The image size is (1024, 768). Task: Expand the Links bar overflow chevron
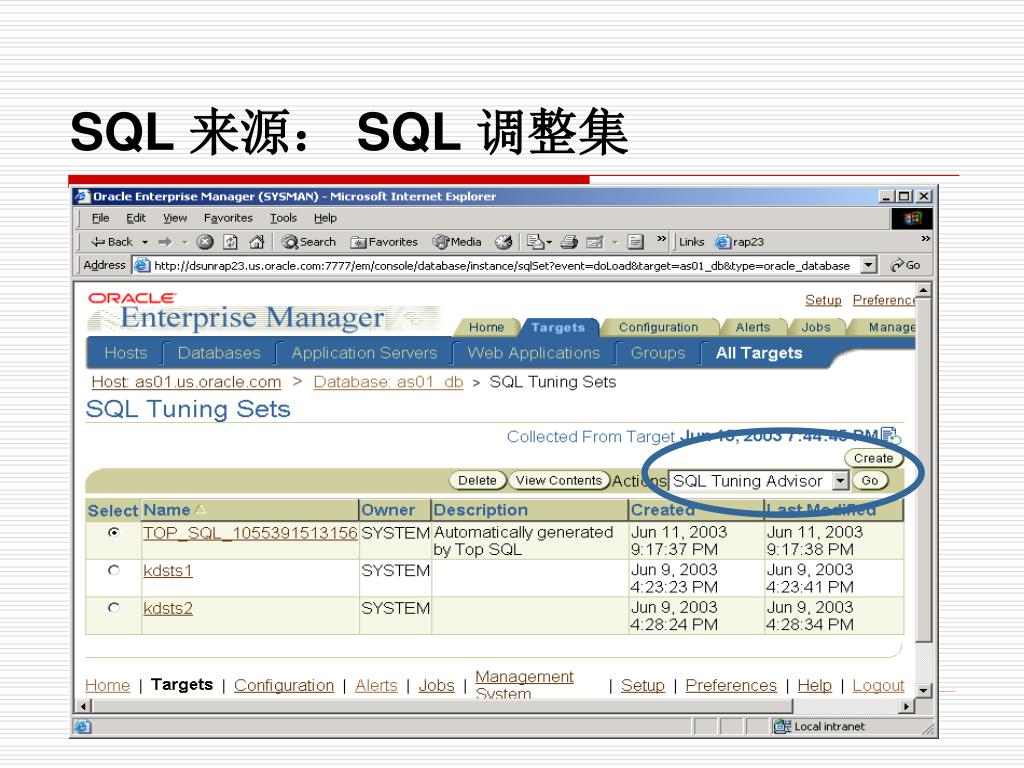coord(925,238)
